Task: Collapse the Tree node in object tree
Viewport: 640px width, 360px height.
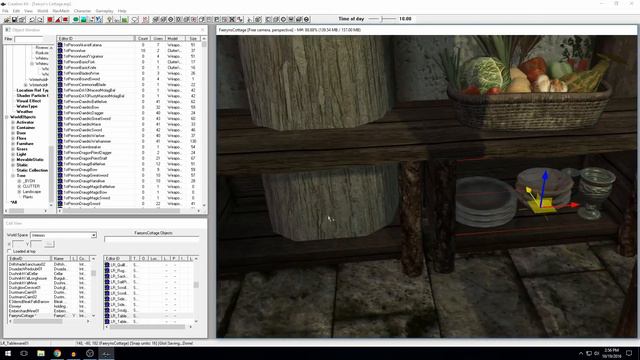Action: (x=13, y=176)
